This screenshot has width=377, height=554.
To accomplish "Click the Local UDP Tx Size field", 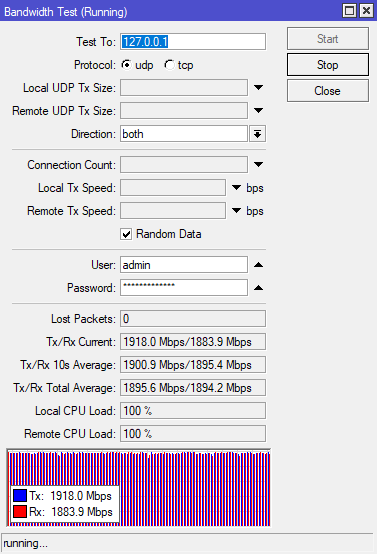I will pos(184,88).
